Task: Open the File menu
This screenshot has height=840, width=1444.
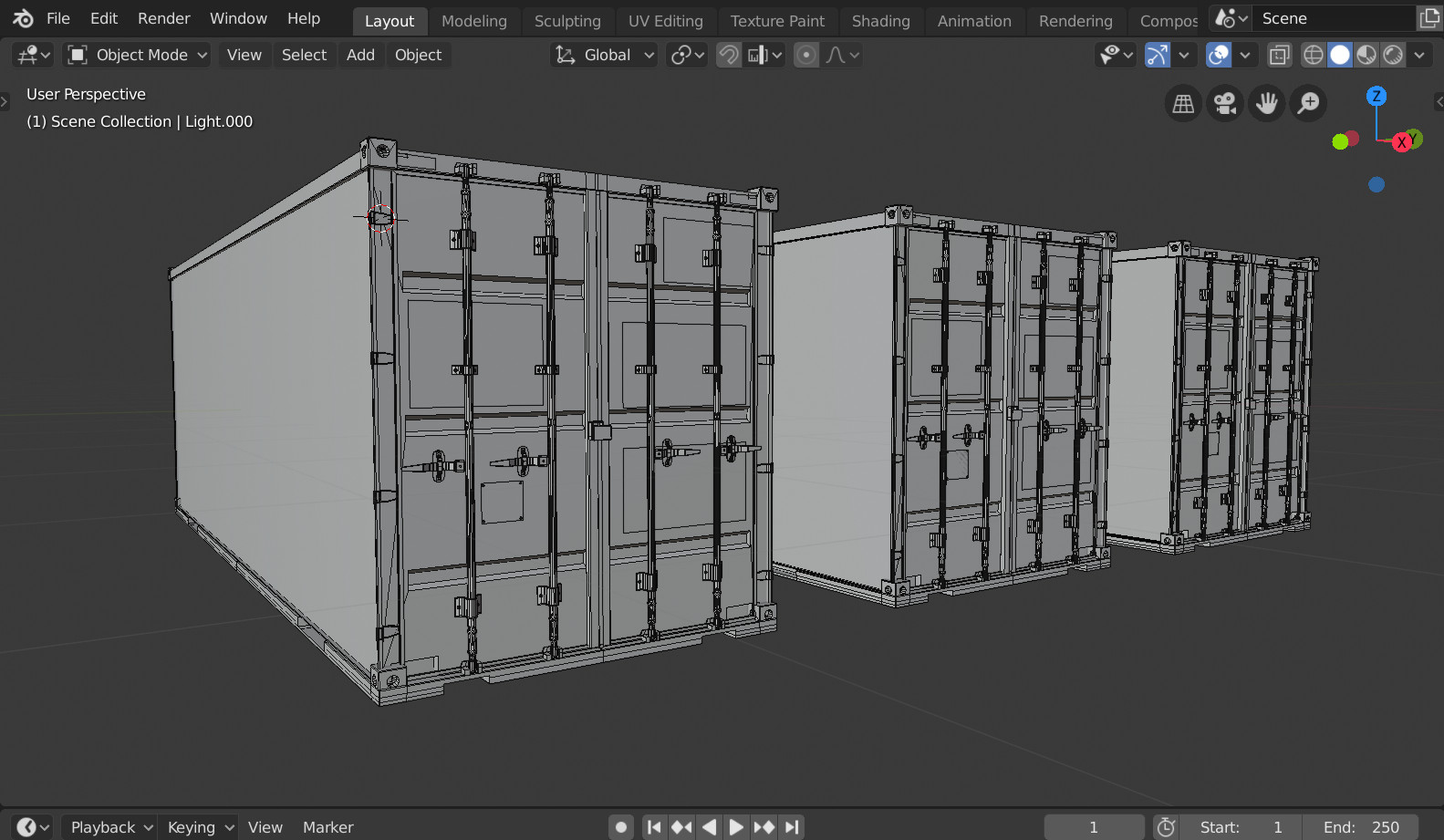Action: click(x=58, y=18)
